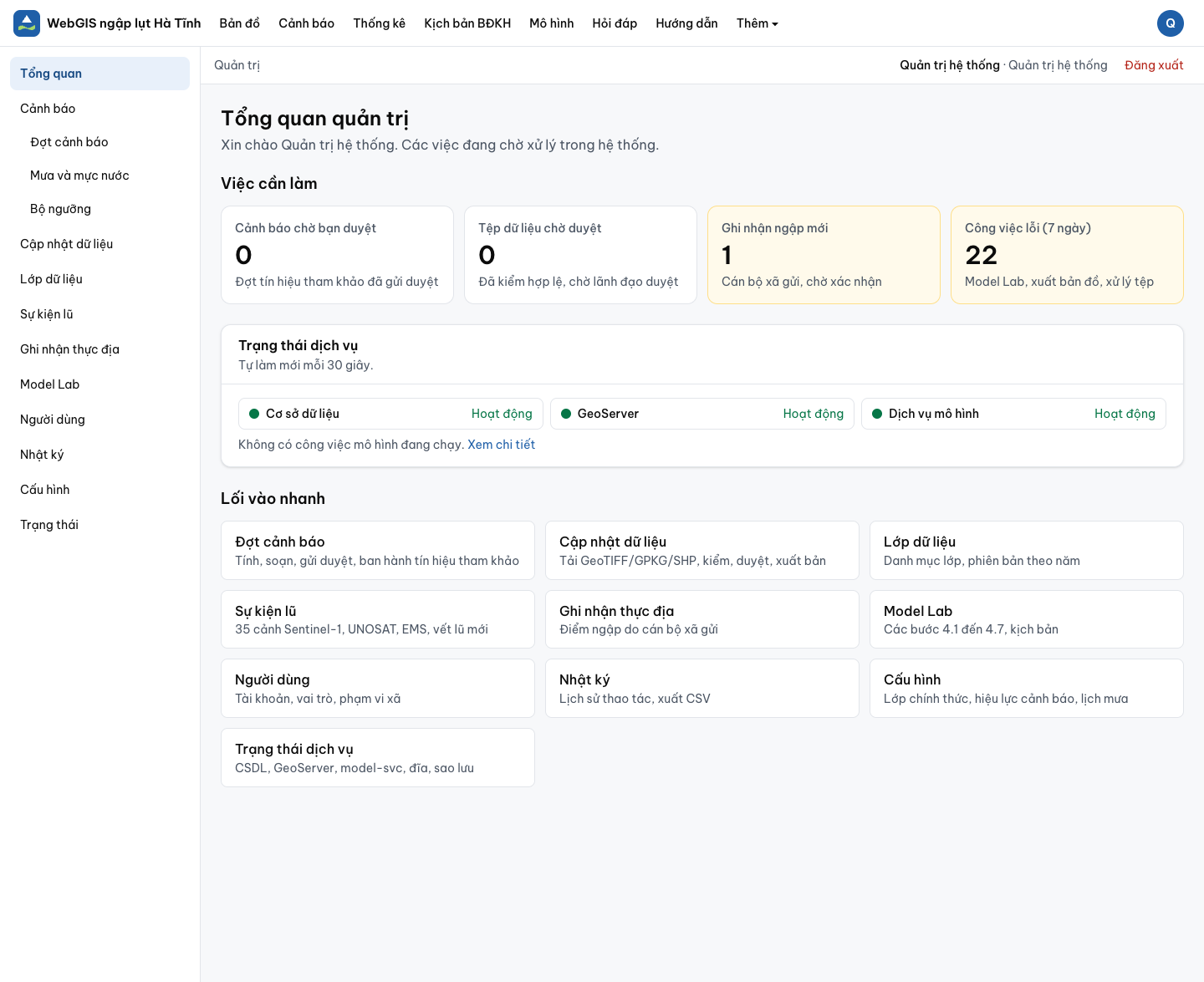
Task: Go to Model Lab in sidebar
Action: tap(100, 384)
